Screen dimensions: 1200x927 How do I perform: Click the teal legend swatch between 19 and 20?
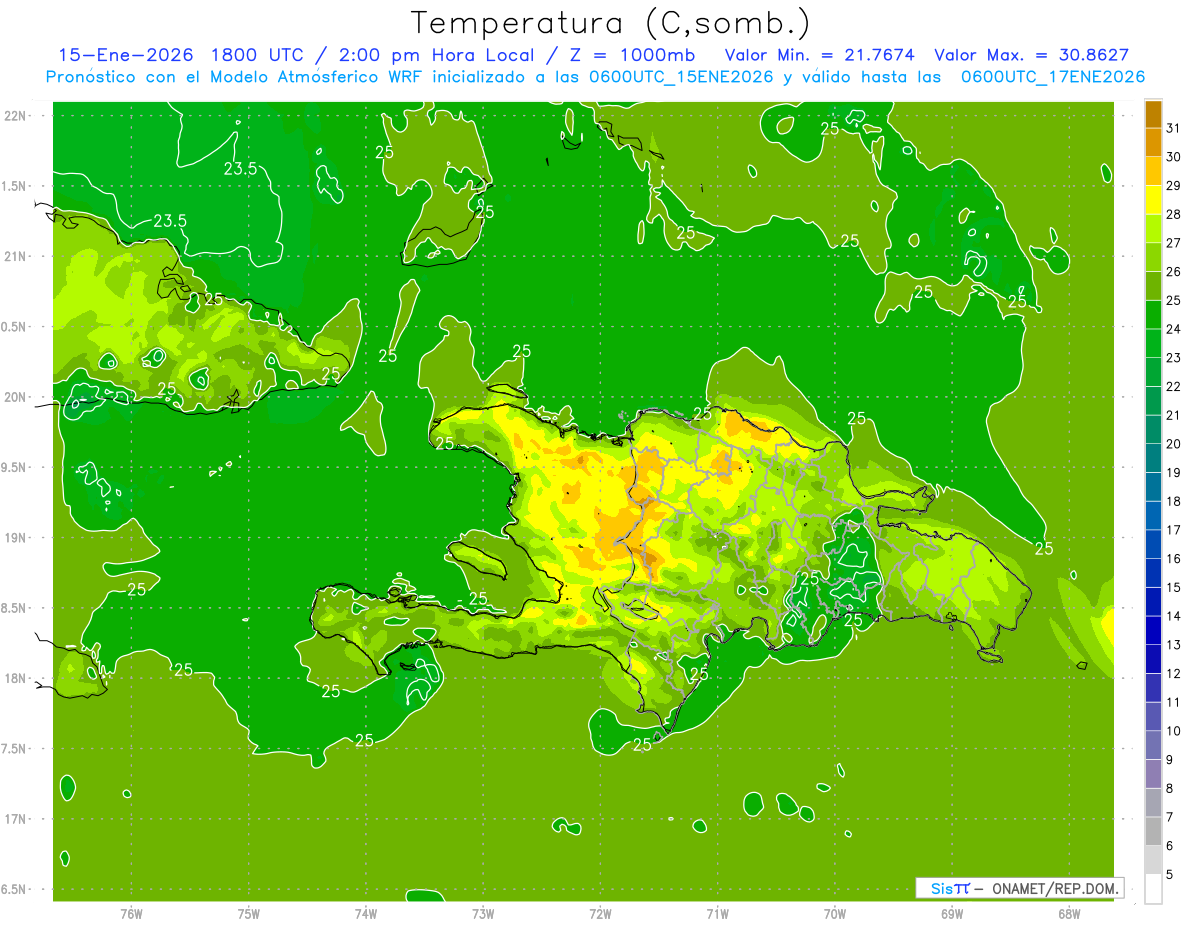point(1153,458)
